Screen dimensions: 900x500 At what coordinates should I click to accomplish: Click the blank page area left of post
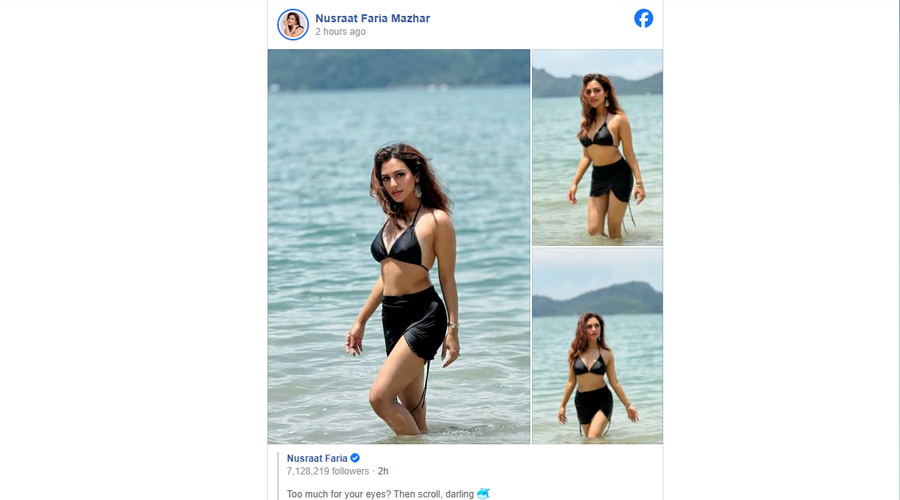pos(130,250)
